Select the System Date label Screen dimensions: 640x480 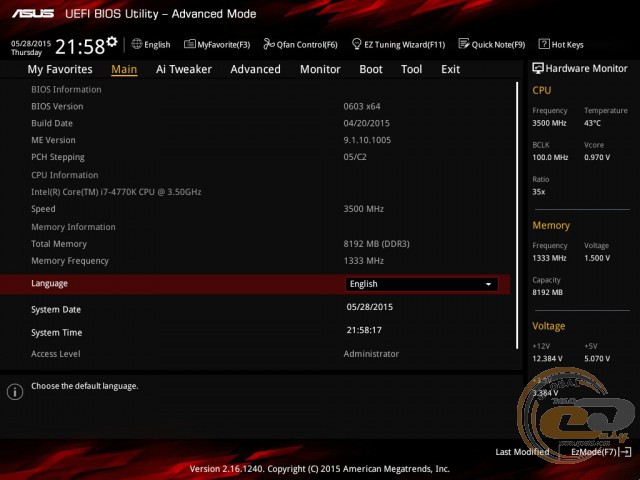point(56,310)
